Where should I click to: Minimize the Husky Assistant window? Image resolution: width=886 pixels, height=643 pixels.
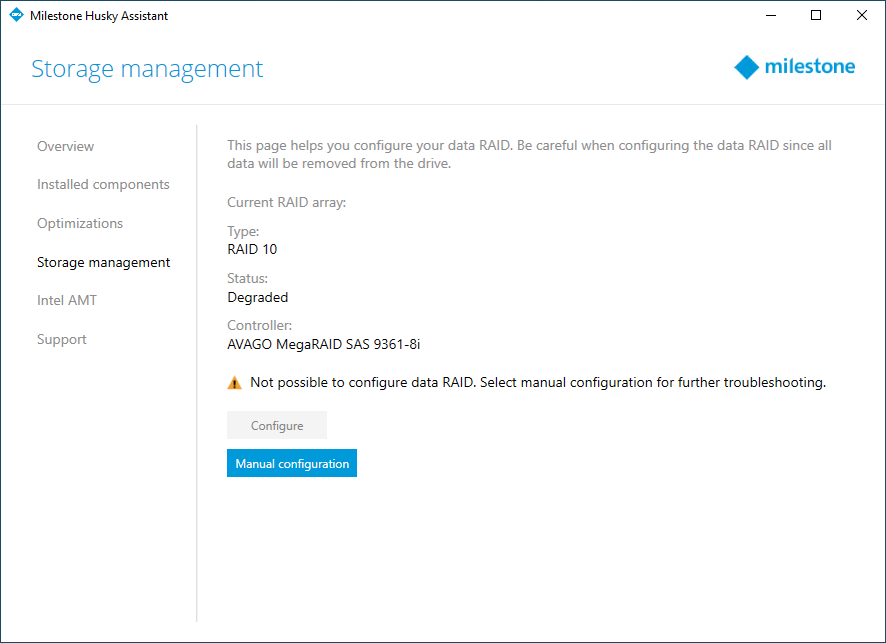771,15
